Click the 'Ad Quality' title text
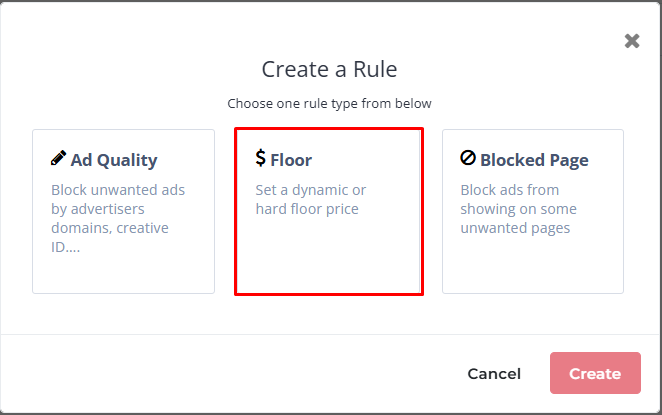This screenshot has width=662, height=415. tap(113, 160)
